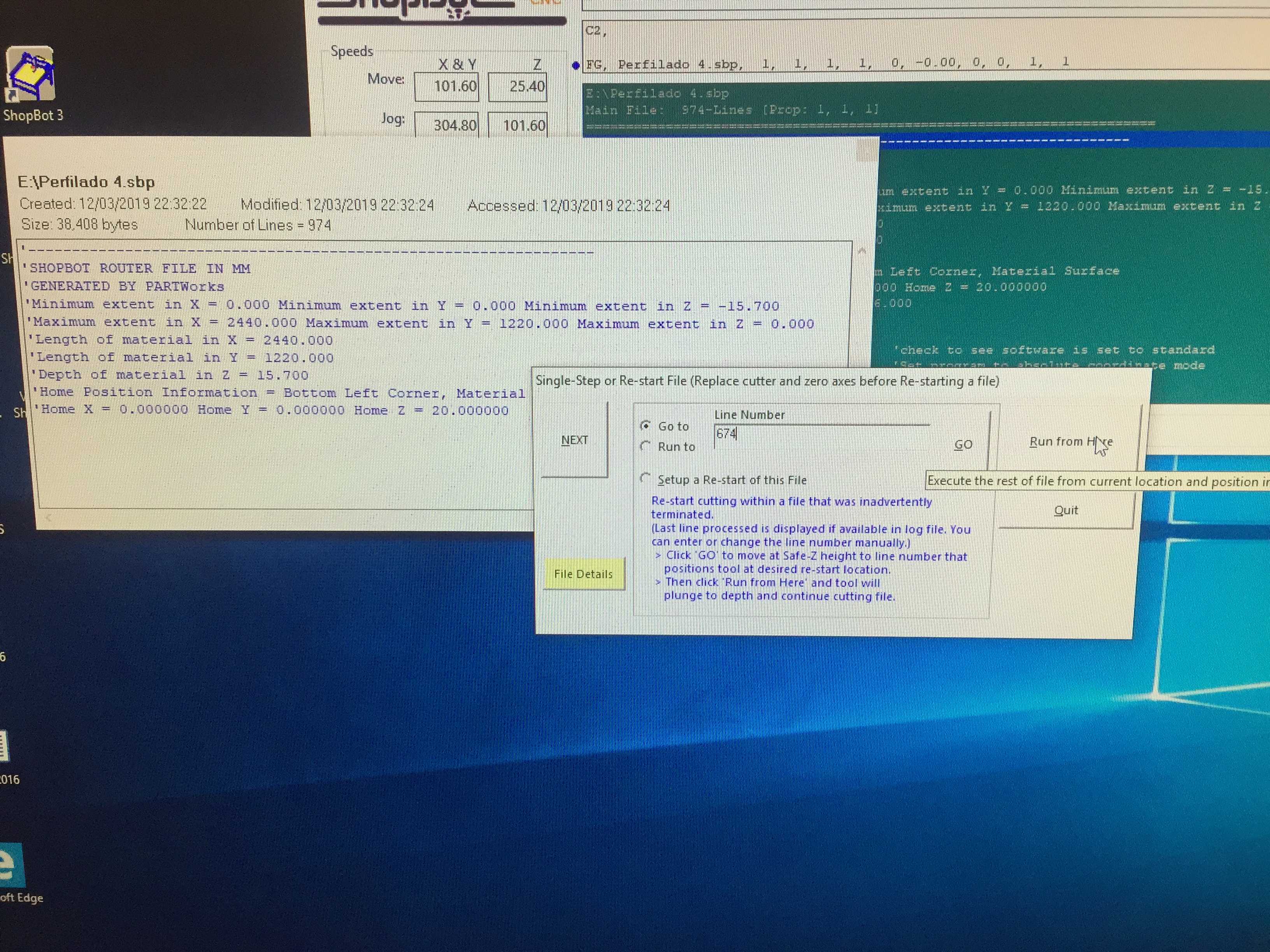
Task: Click the Move X & Y speed field
Action: pyautogui.click(x=447, y=87)
